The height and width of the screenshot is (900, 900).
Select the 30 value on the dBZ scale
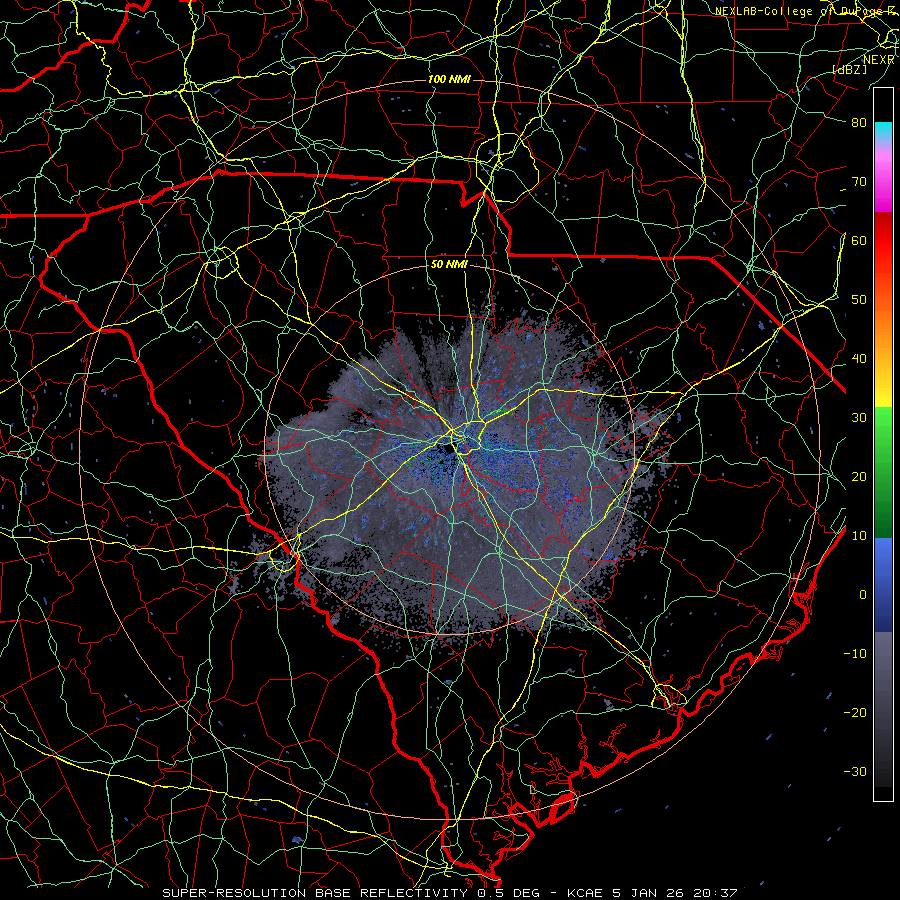(x=859, y=417)
